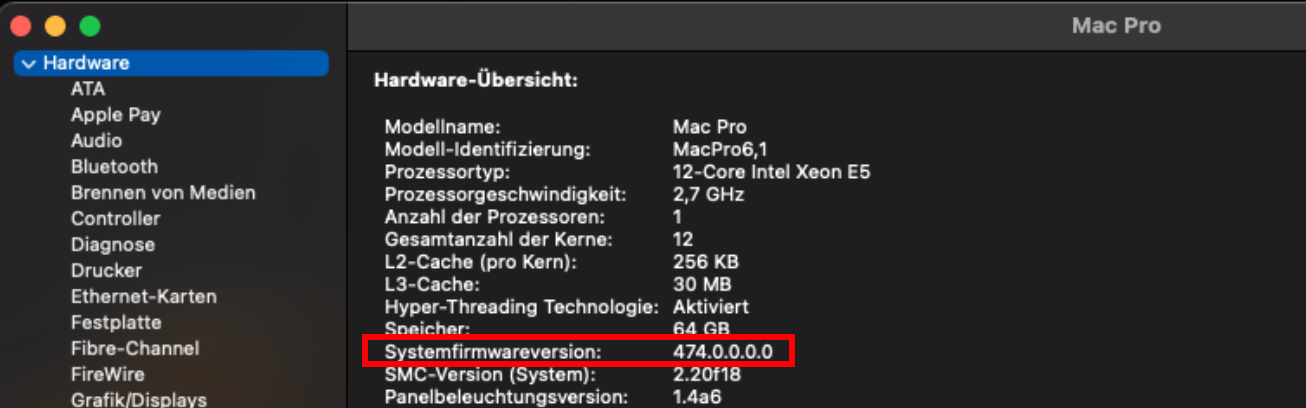
Task: Click the Systemfirmwareversion value 474.0.0.0.0
Action: tap(723, 353)
